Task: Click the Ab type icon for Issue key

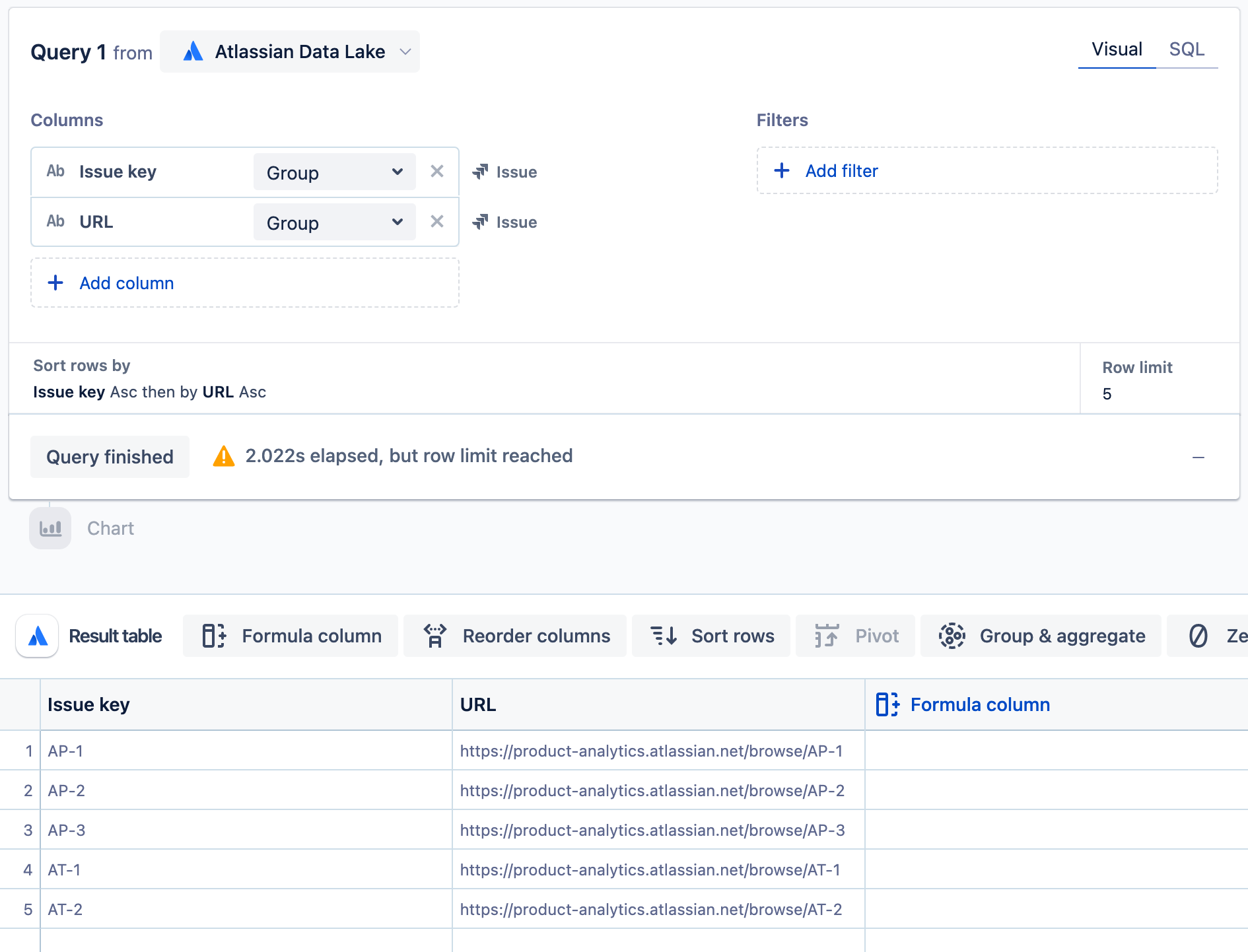Action: click(x=55, y=172)
